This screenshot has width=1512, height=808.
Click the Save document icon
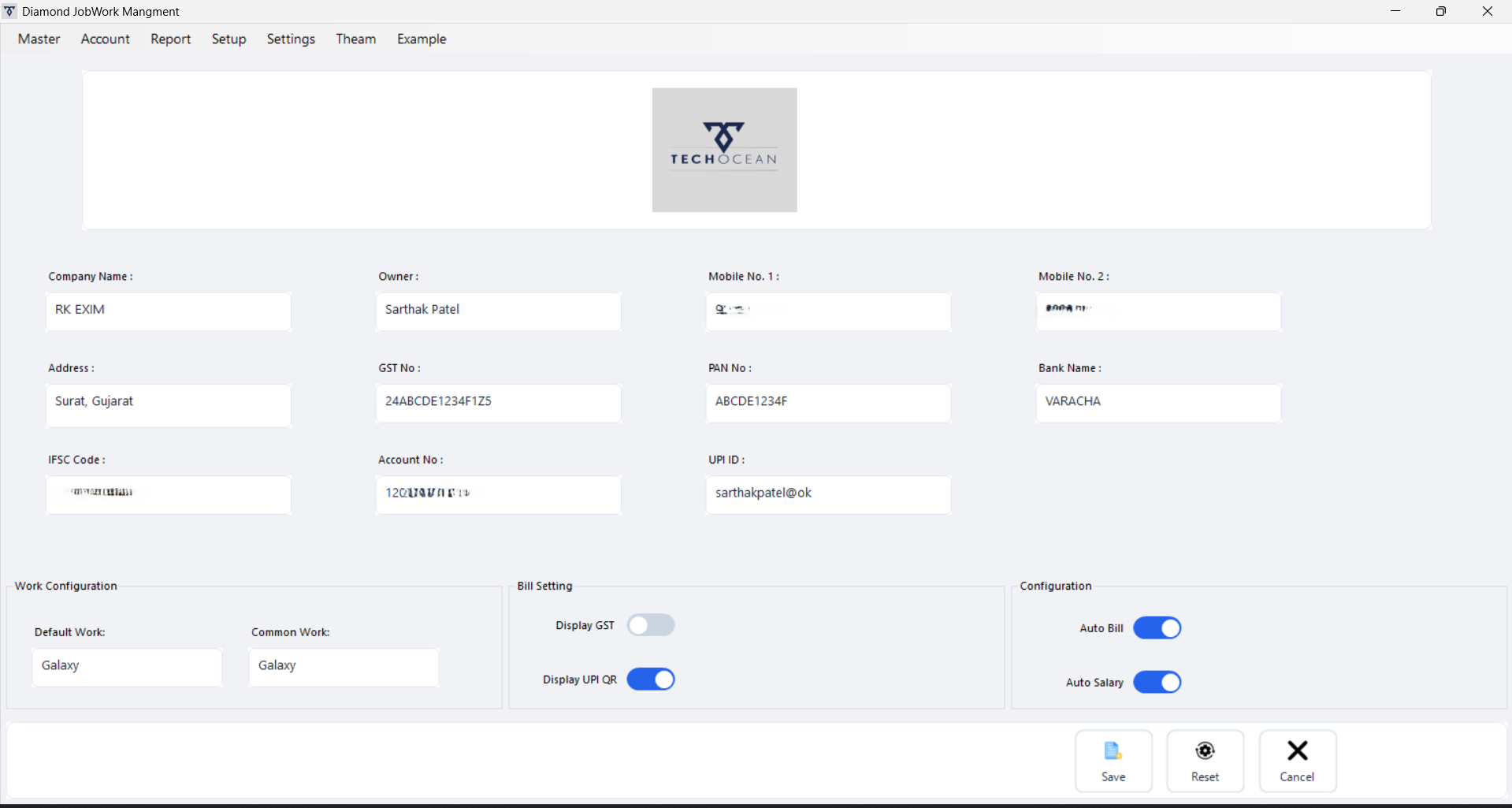click(1113, 751)
